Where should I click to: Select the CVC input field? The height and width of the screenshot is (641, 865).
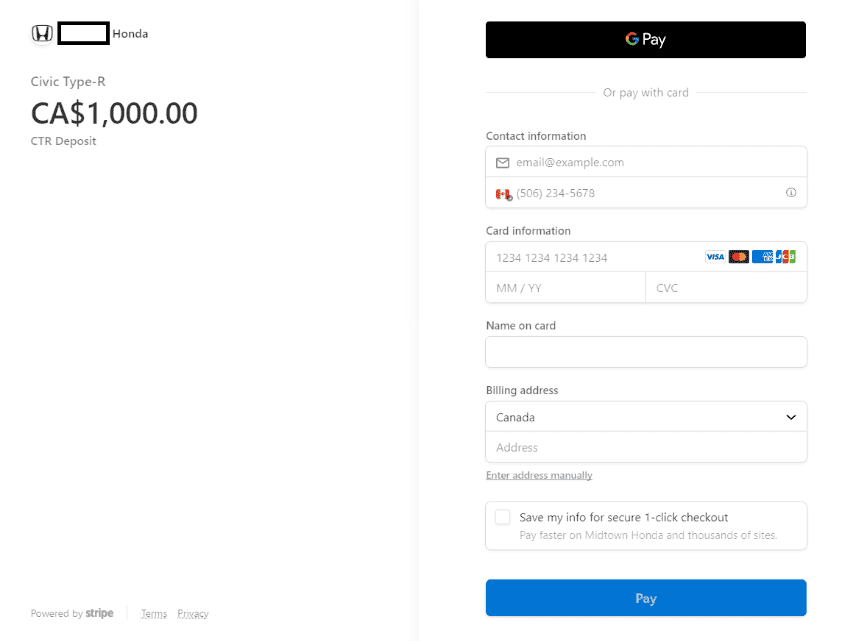726,288
